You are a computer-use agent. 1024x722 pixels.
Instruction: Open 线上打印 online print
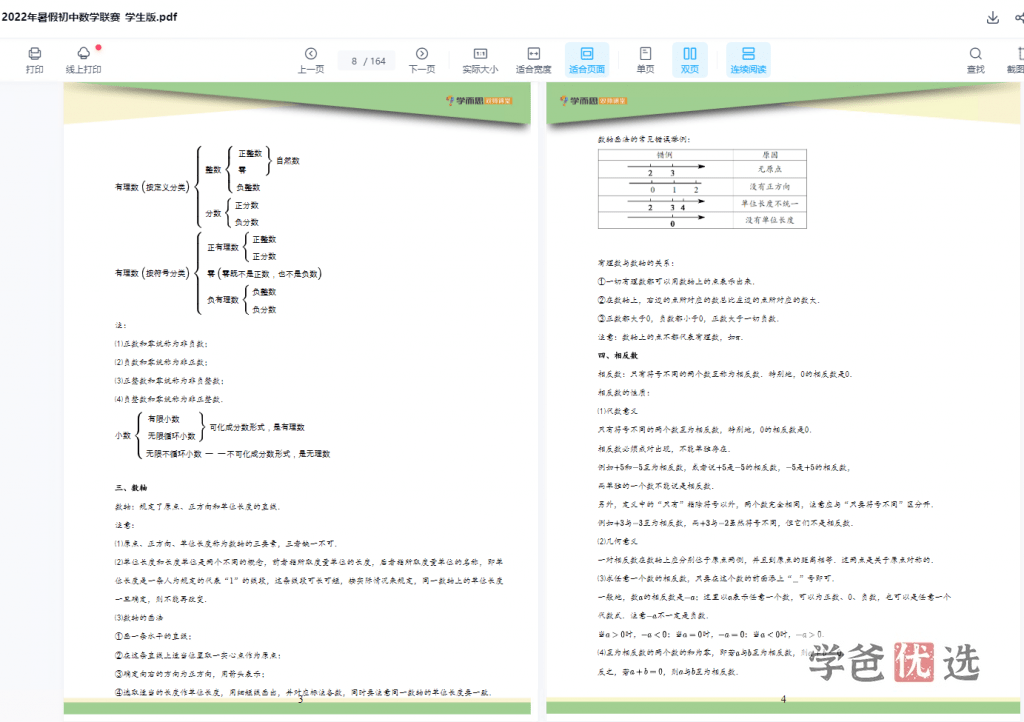click(x=84, y=60)
